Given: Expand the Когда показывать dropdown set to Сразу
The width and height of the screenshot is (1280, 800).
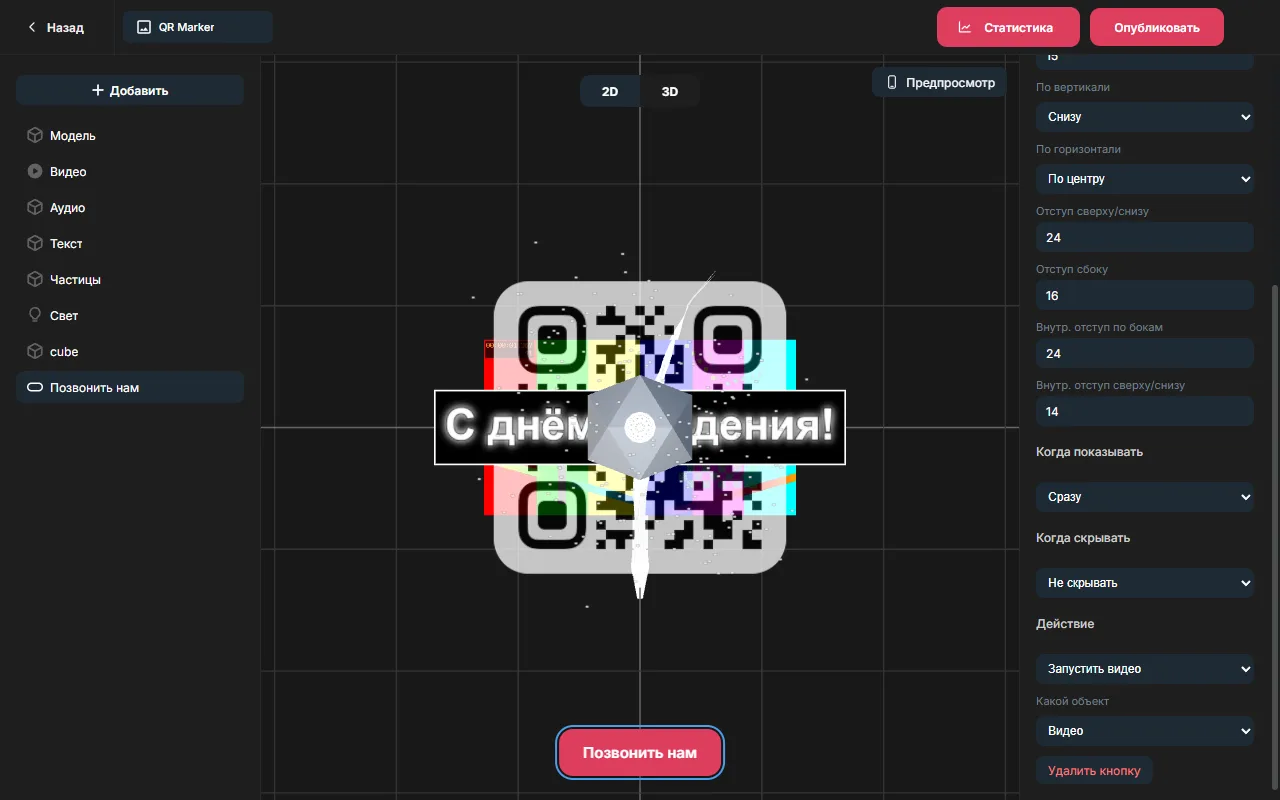Looking at the screenshot, I should tap(1145, 497).
